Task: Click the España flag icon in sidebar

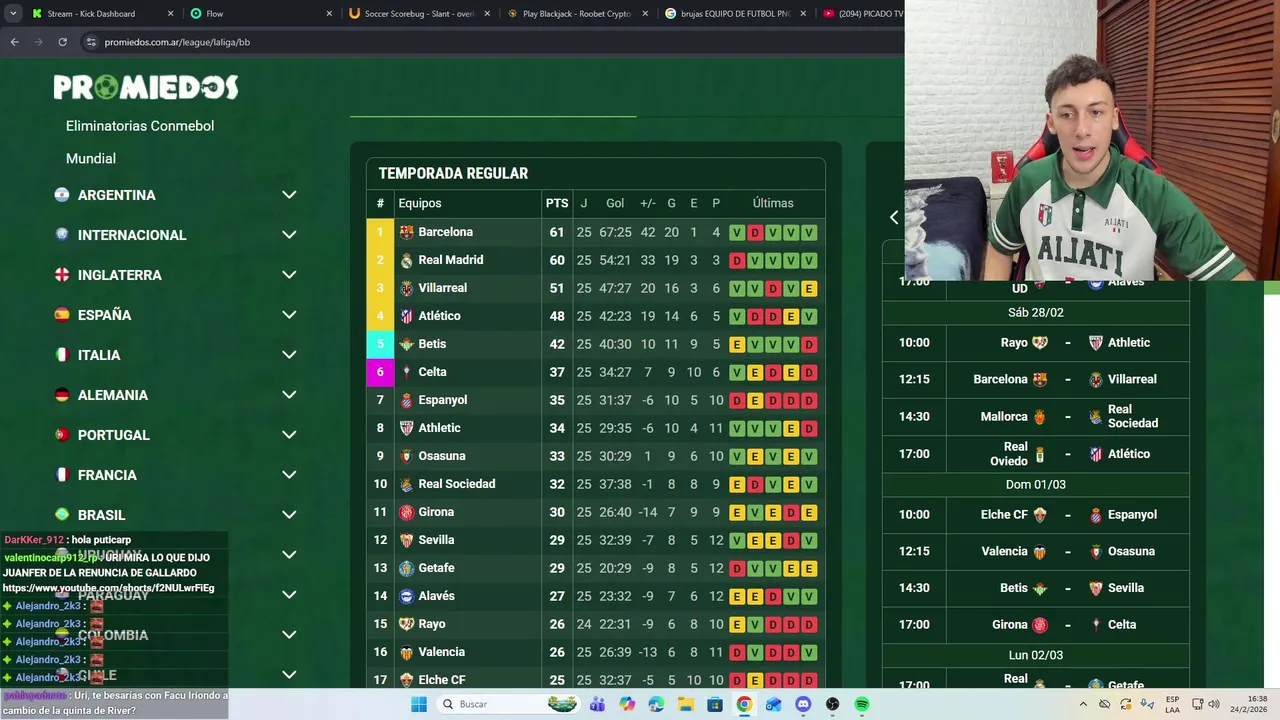Action: pos(62,315)
